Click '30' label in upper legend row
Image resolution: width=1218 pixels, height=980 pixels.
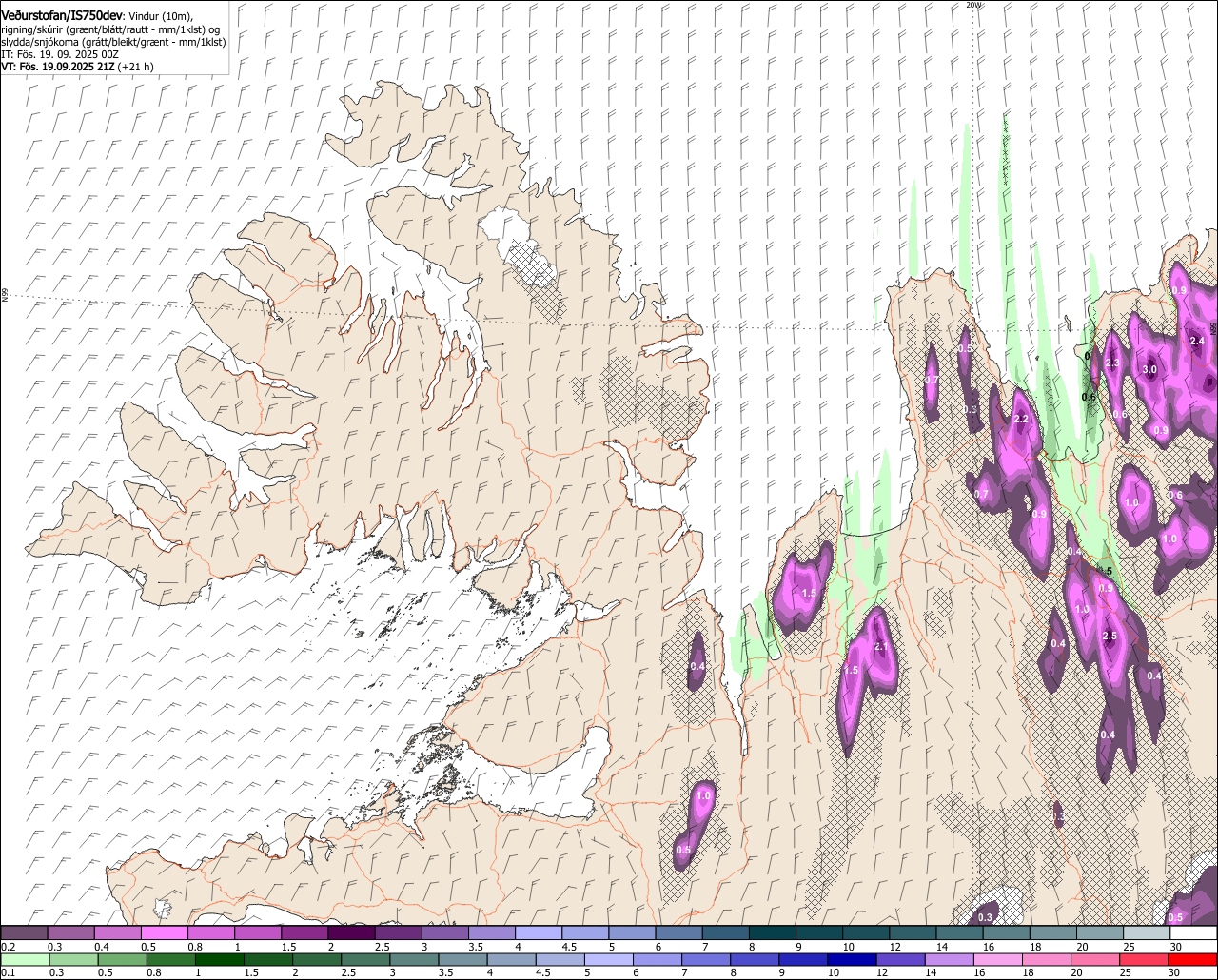pyautogui.click(x=1176, y=947)
